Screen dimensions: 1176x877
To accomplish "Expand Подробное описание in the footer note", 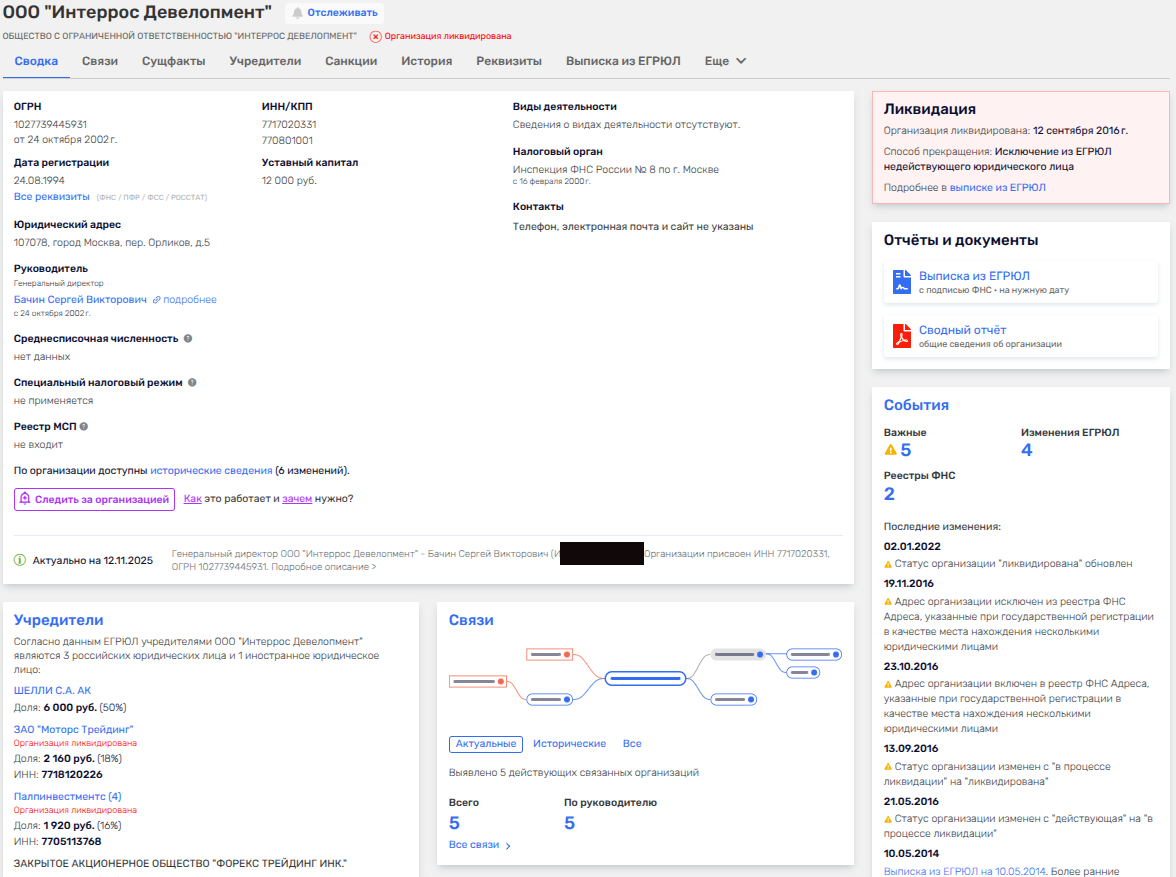I will click(323, 567).
